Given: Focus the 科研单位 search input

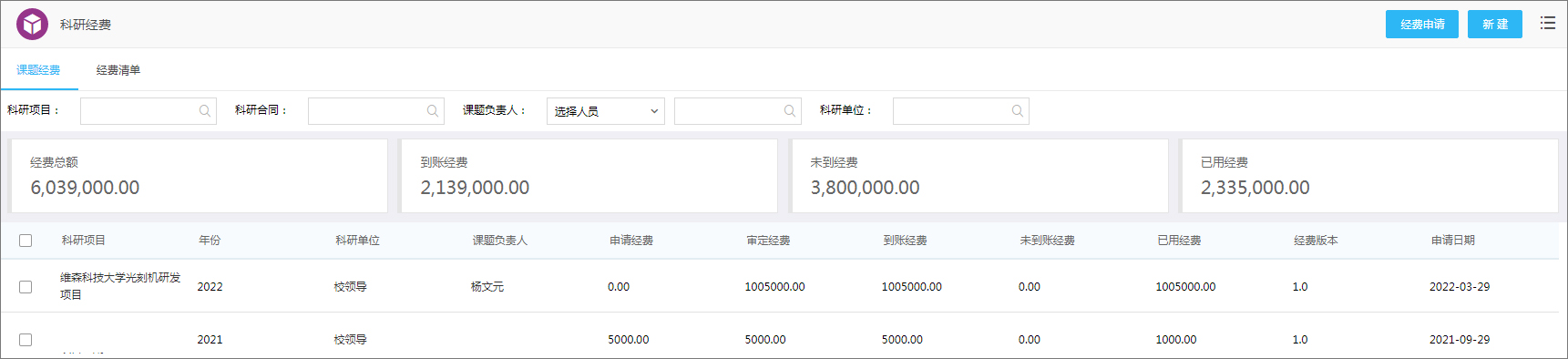Looking at the screenshot, I should point(961,111).
